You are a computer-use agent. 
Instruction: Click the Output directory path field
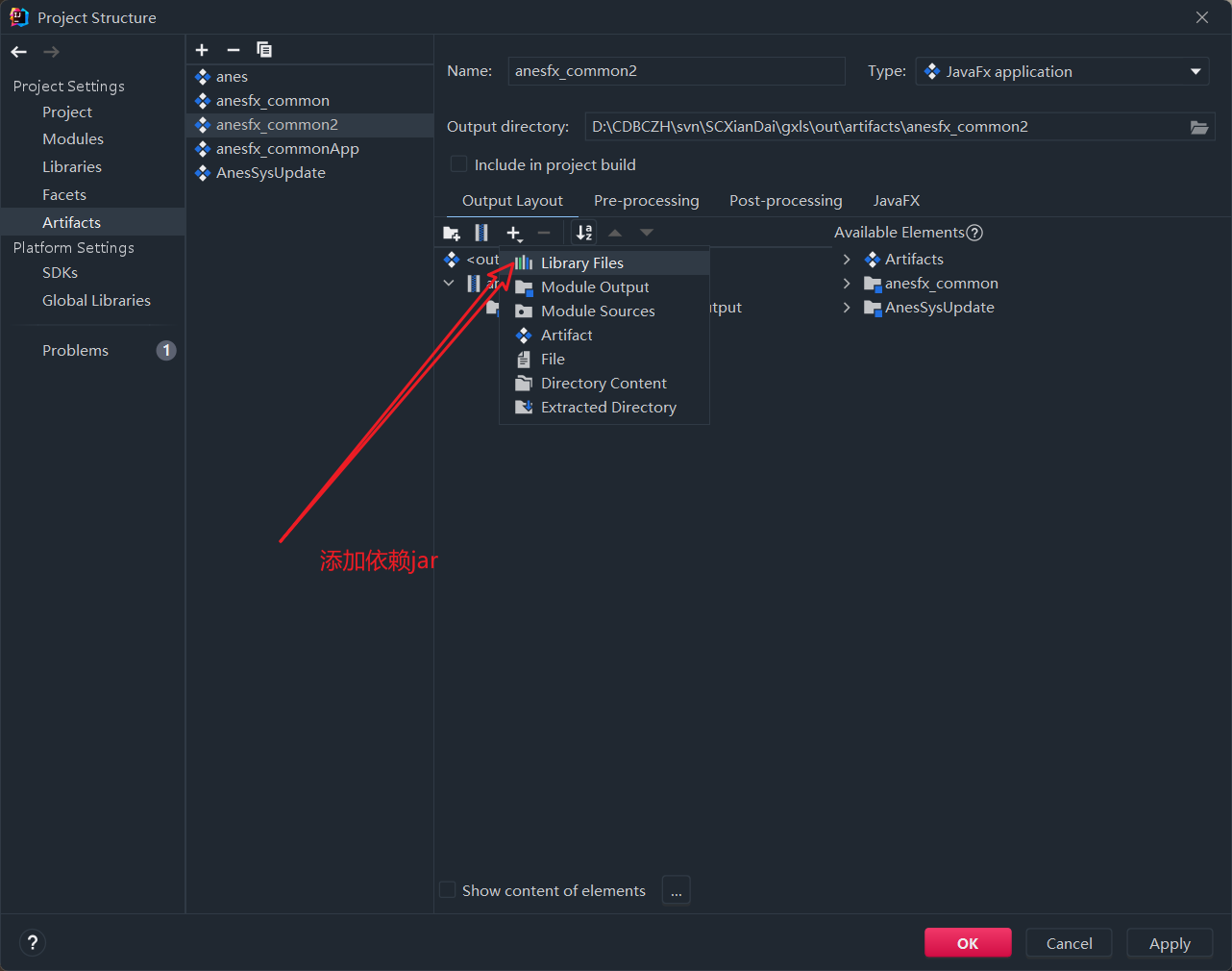coord(884,127)
